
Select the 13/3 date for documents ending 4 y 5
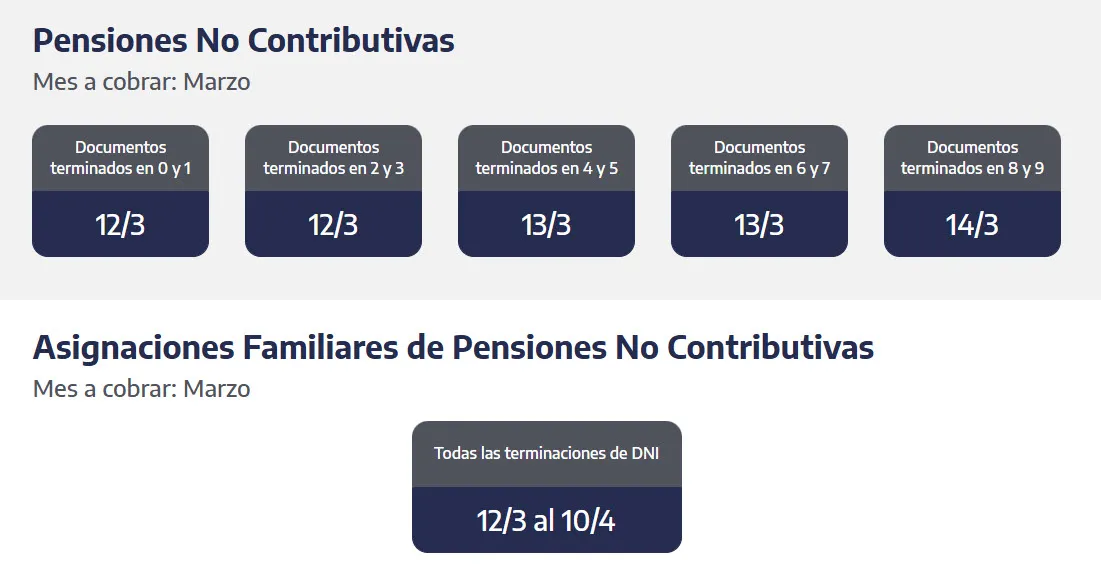coord(546,225)
